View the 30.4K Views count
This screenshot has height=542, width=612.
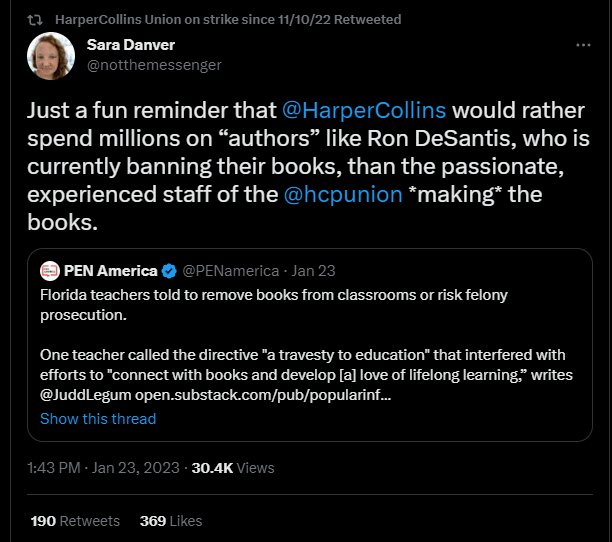pyautogui.click(x=233, y=468)
